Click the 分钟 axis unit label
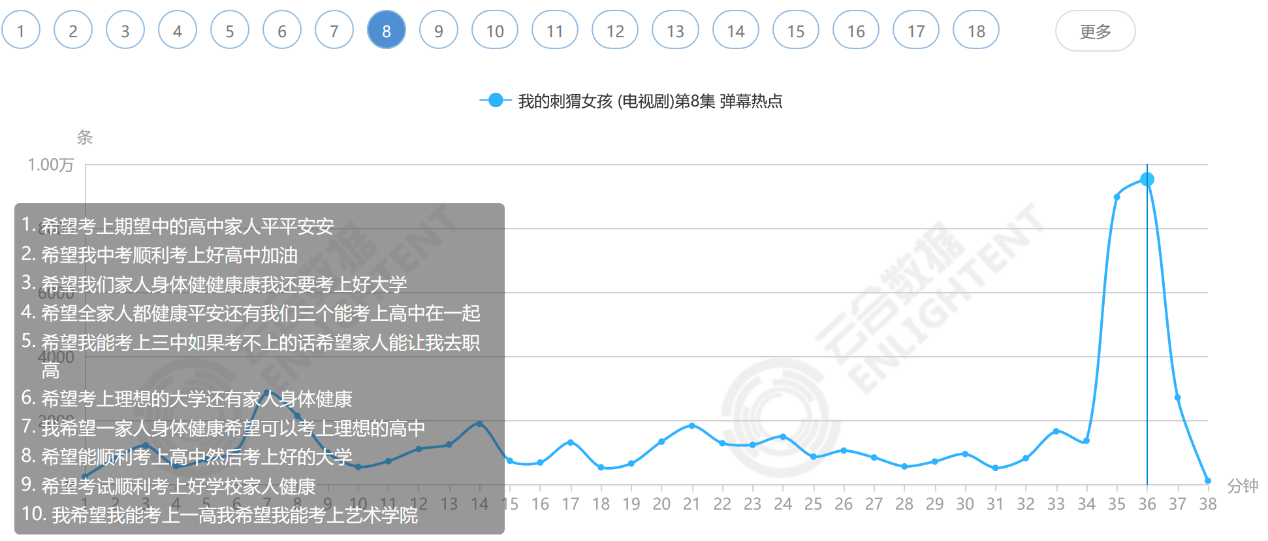Image resolution: width=1268 pixels, height=541 pixels. click(x=1242, y=486)
